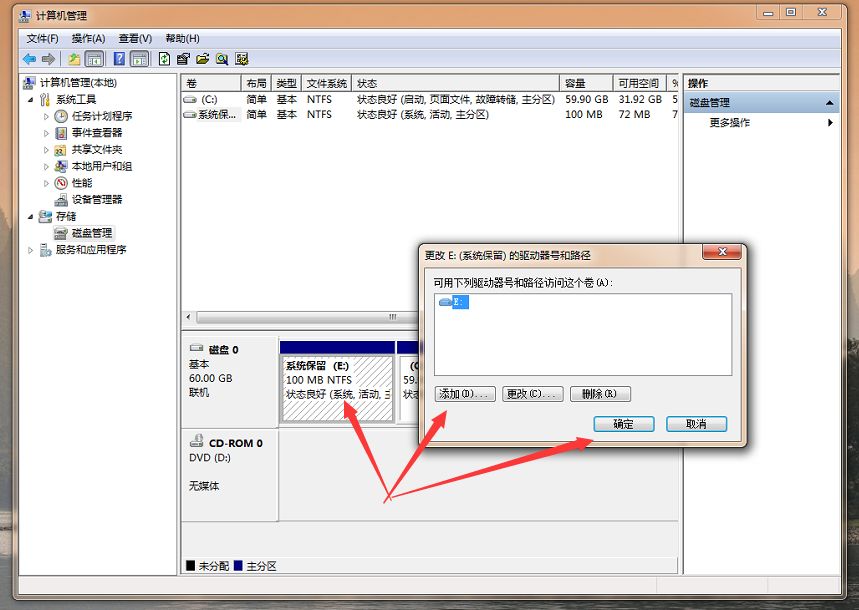Select the 设备管理器 item in the tree
Screen dimensions: 859x610
click(96, 199)
